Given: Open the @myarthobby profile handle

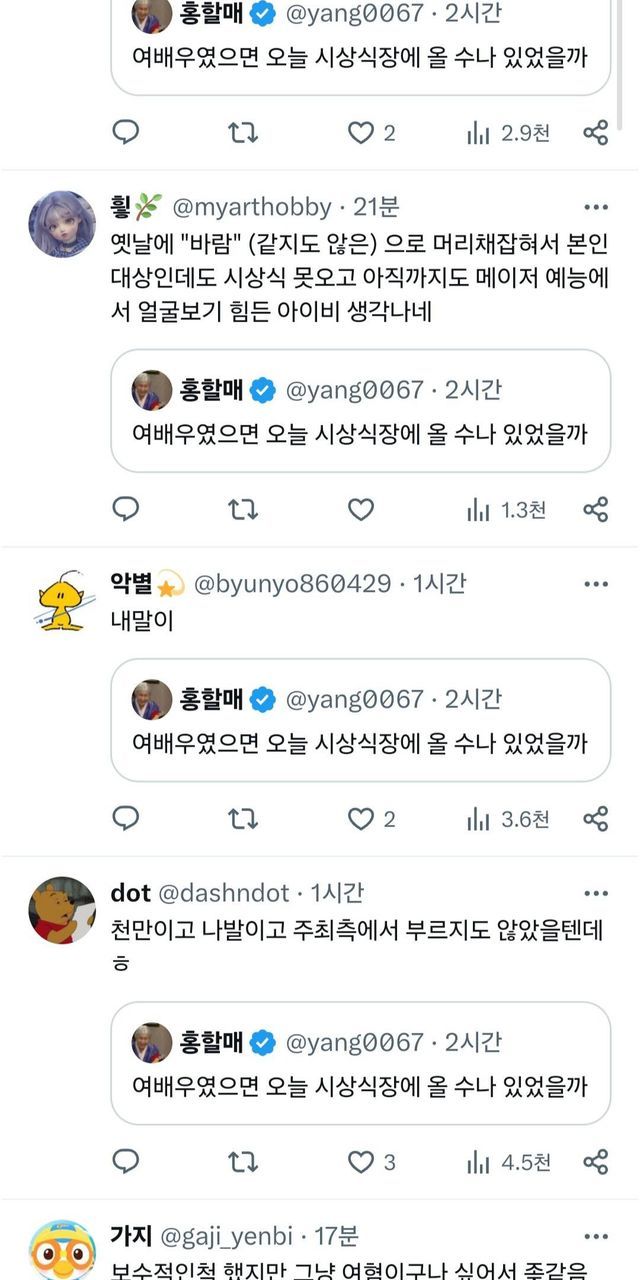Looking at the screenshot, I should coord(252,207).
